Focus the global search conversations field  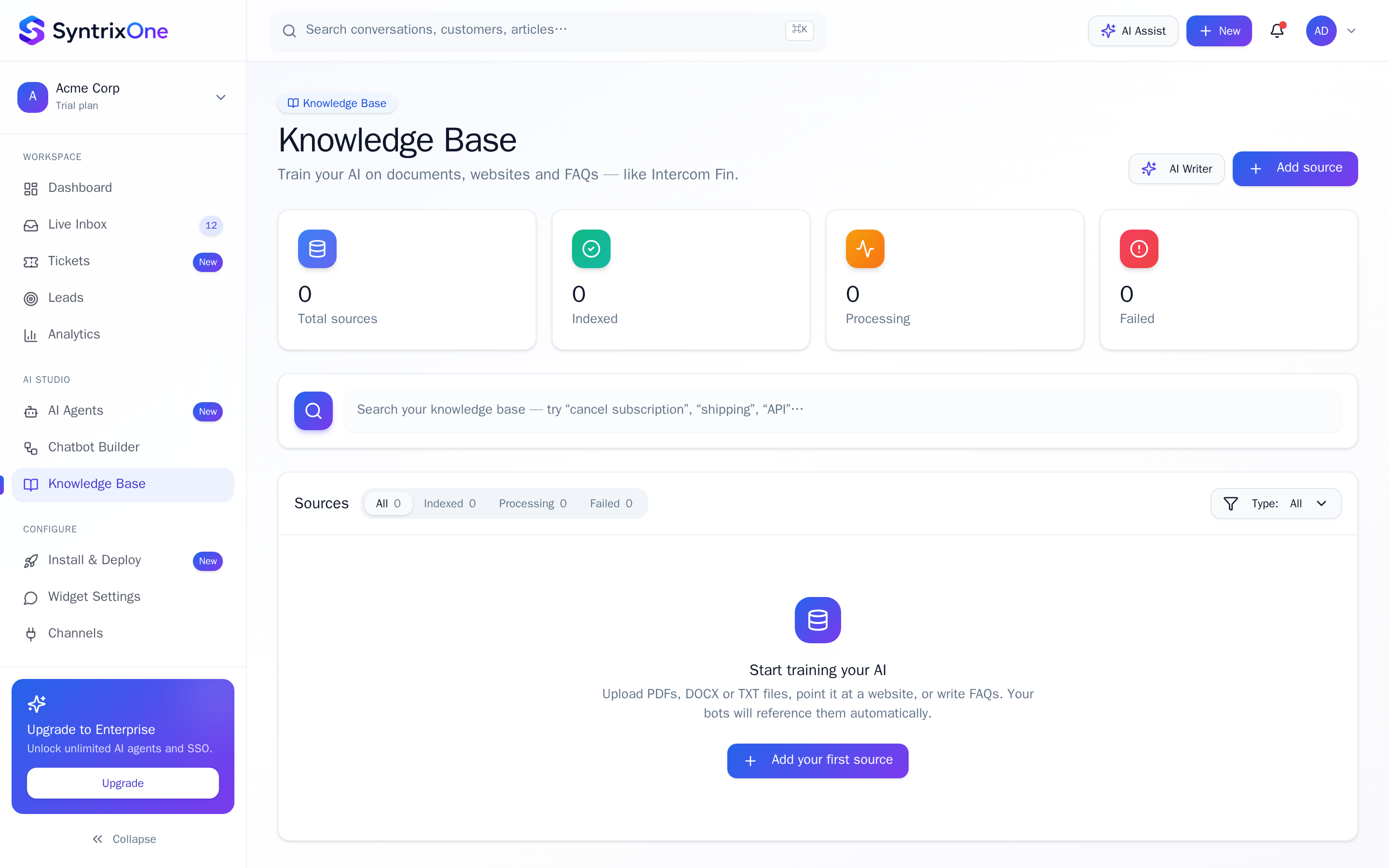(x=547, y=31)
